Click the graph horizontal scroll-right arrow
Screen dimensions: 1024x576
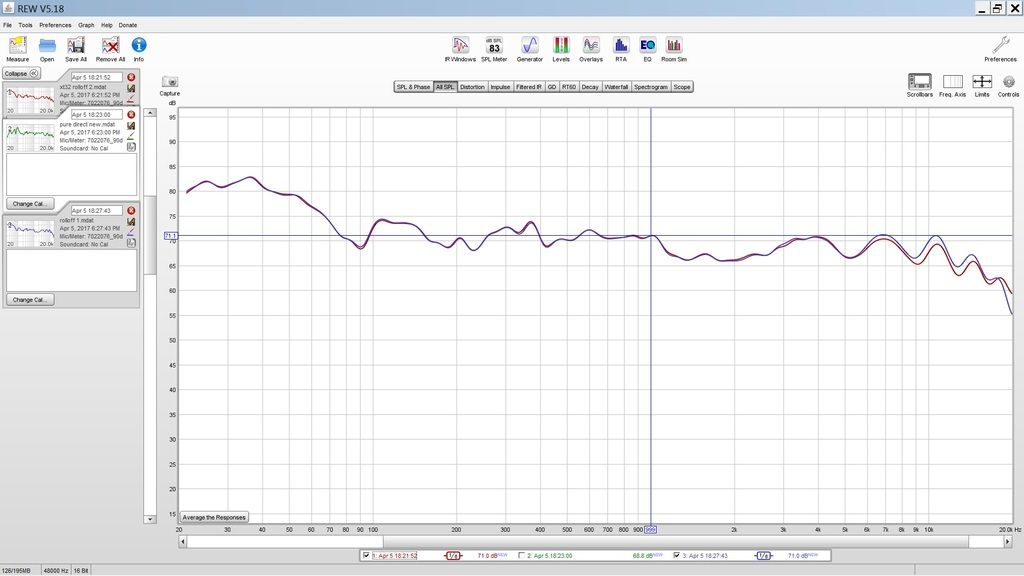point(1007,541)
